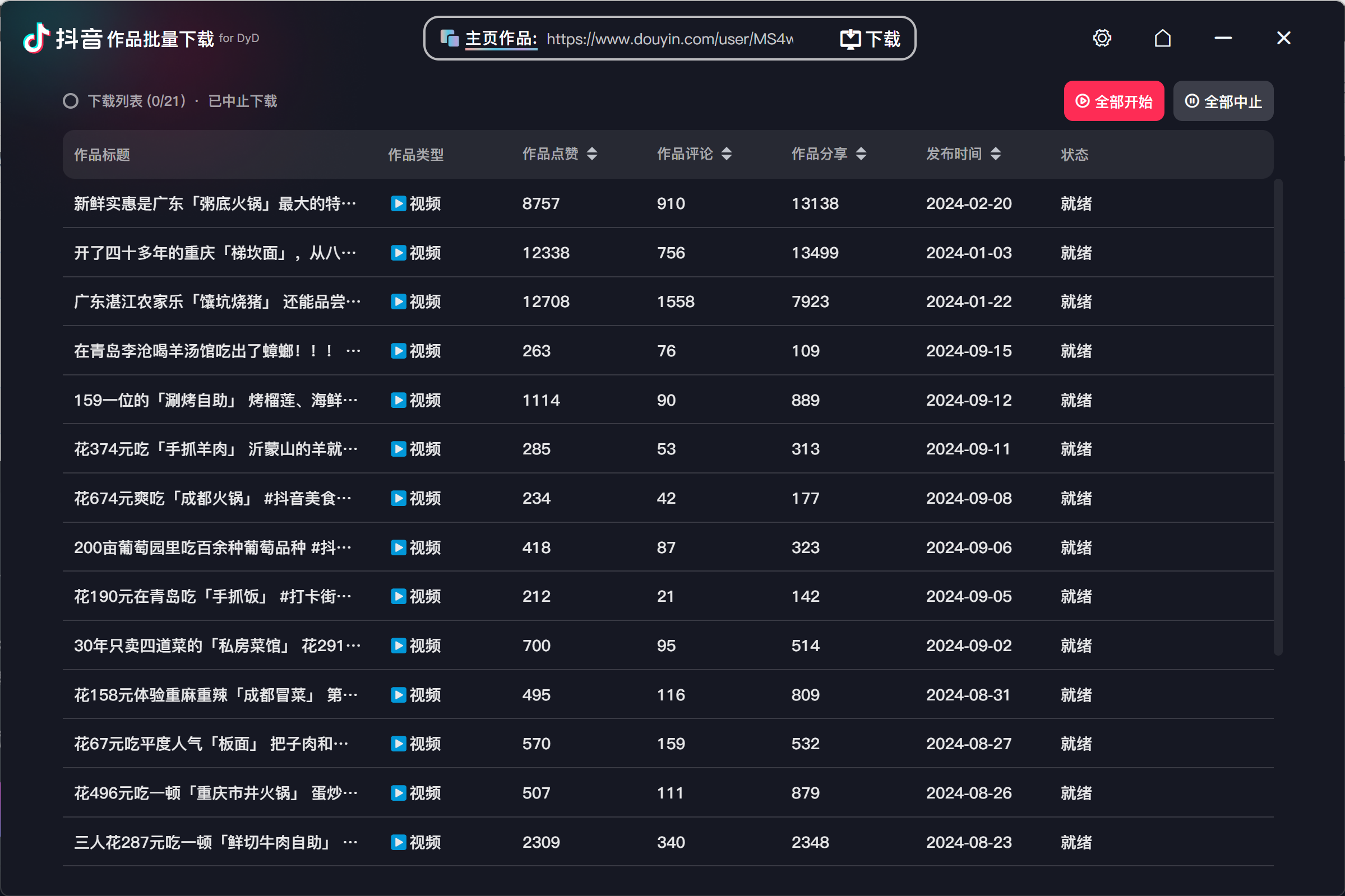1345x896 pixels.
Task: Sort by 发布时间 column arrows
Action: 995,154
